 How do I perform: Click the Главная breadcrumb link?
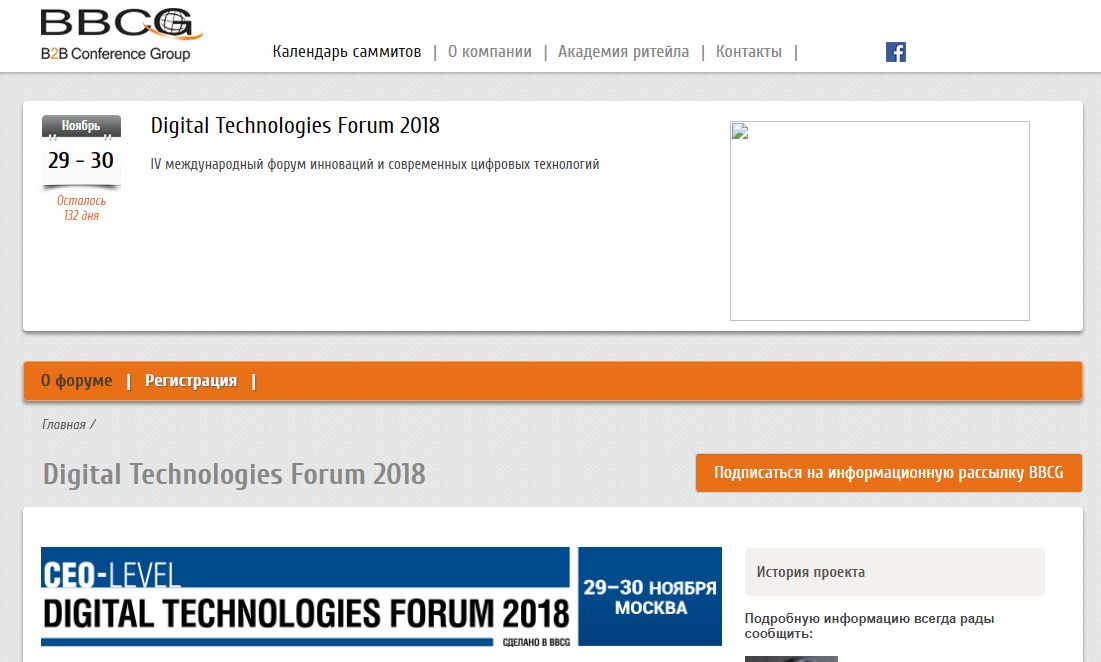click(x=64, y=425)
